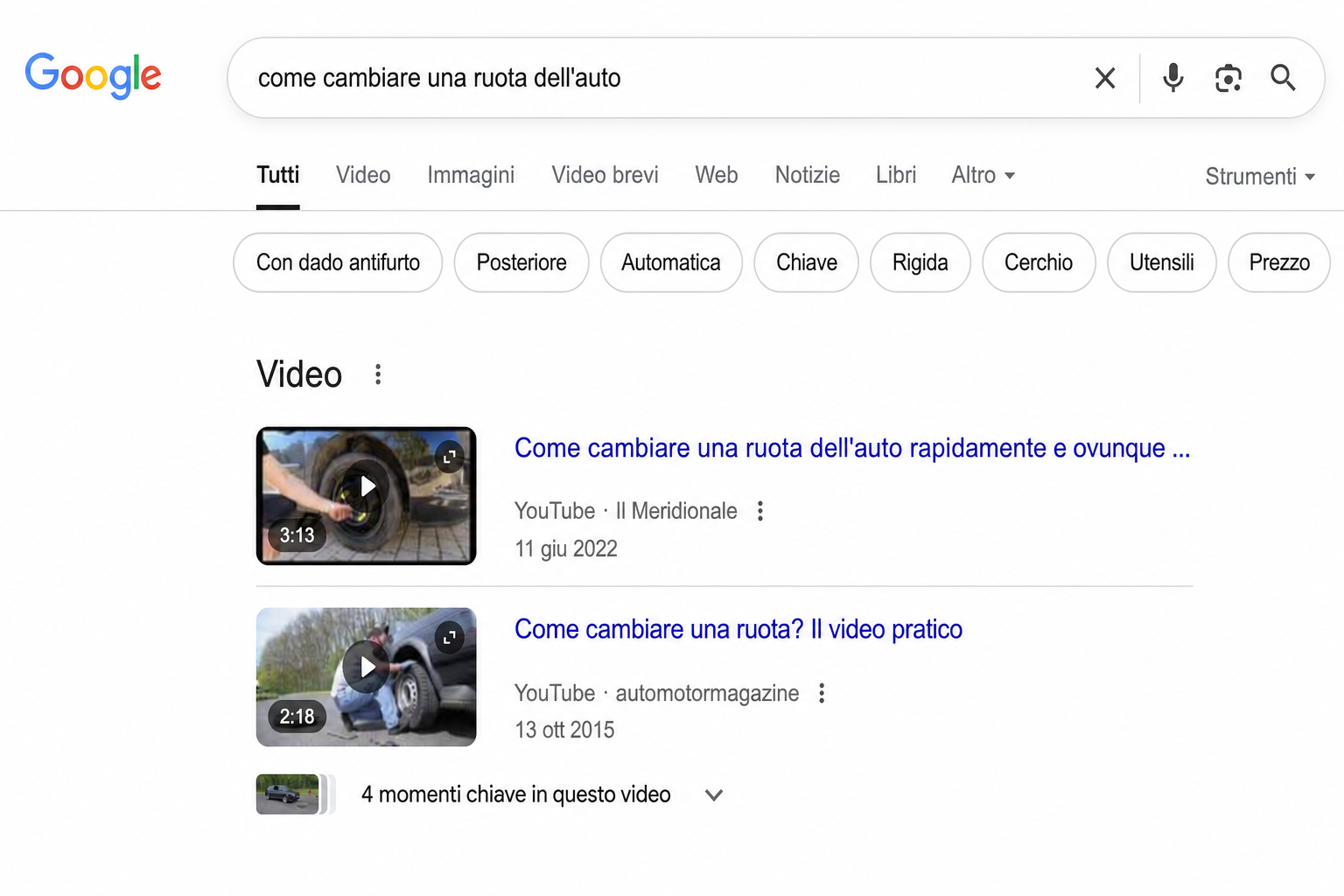
Task: Apply the Con dado antifurto filter chip
Action: coord(338,262)
